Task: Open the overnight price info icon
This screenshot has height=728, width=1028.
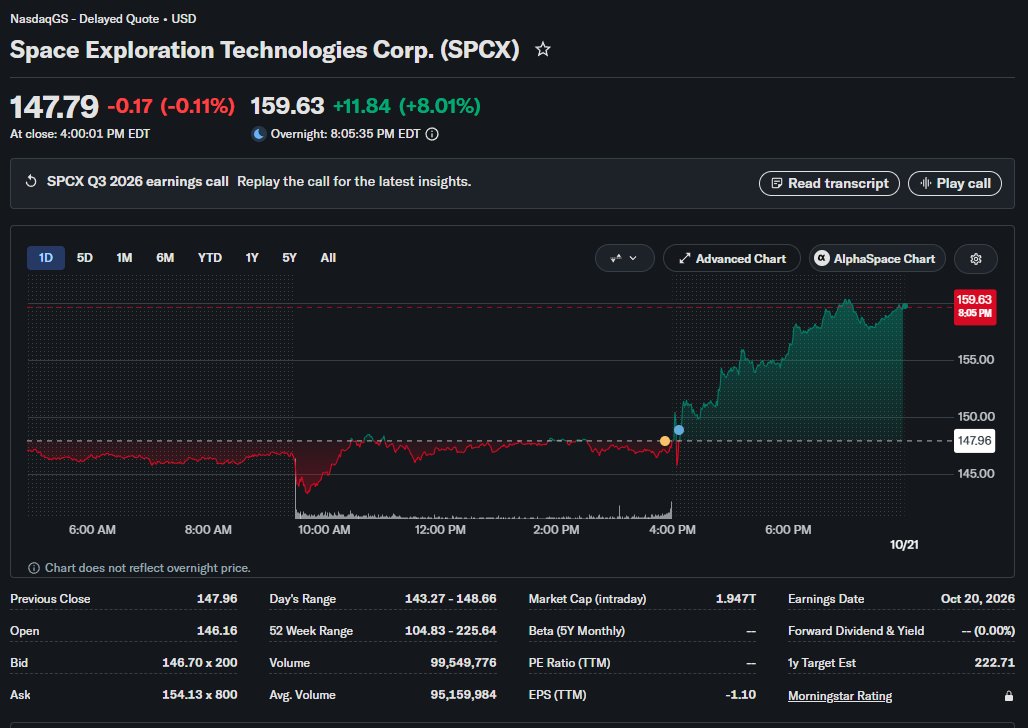Action: coord(432,134)
